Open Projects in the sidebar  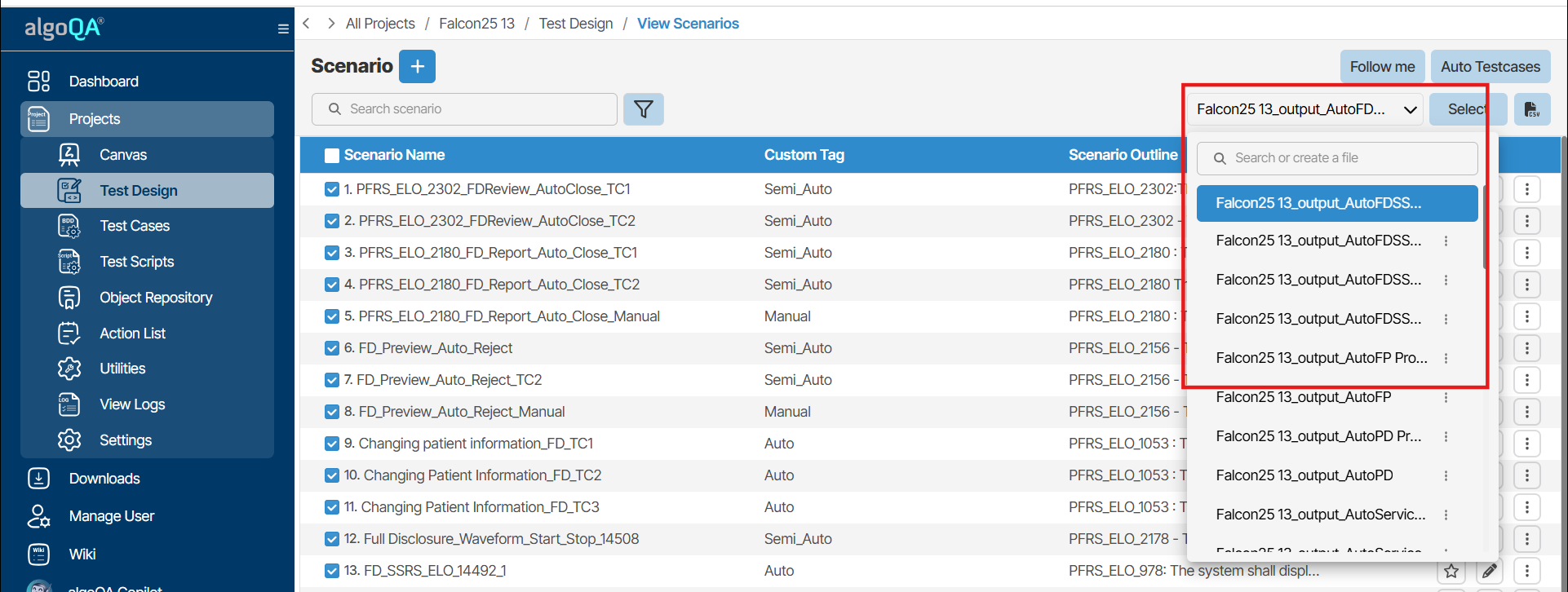(x=147, y=119)
